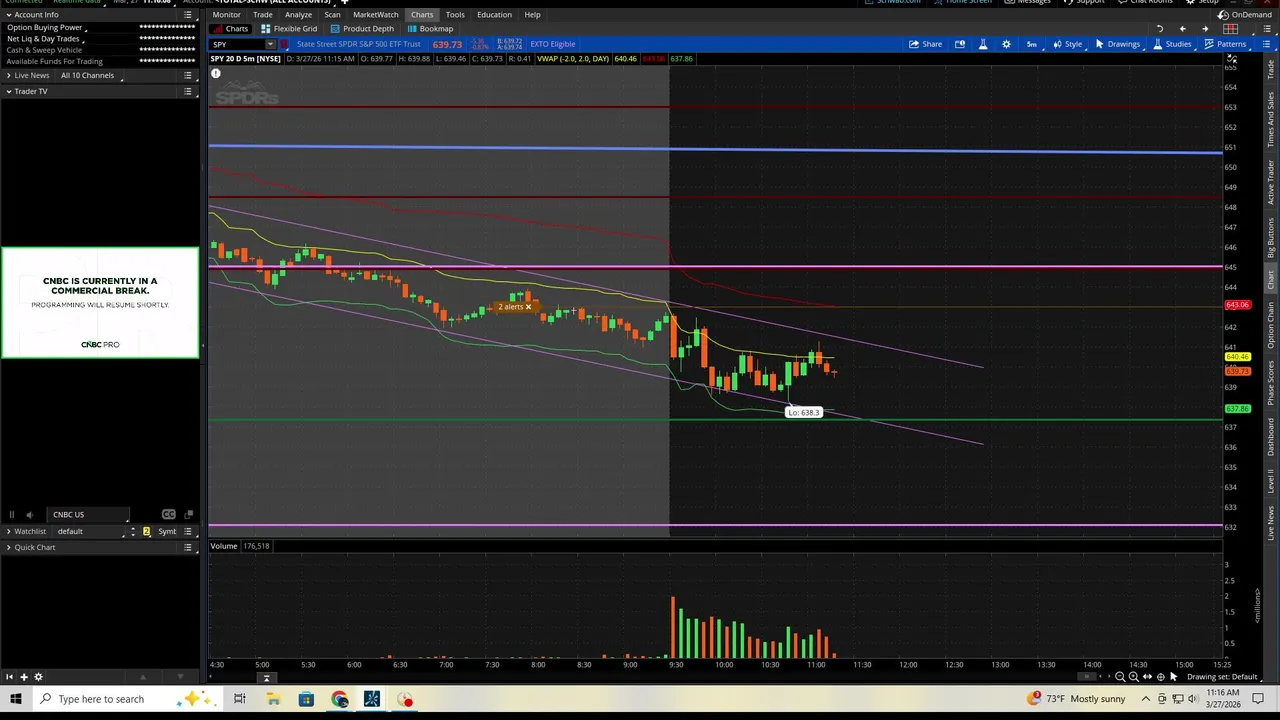Add a gadget with the plus icon
This screenshot has height=720, width=1280.
pos(24,677)
